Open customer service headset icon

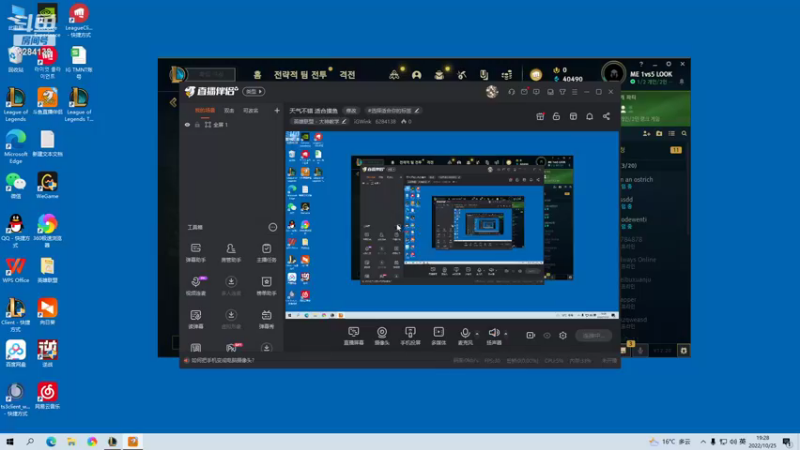[x=511, y=92]
